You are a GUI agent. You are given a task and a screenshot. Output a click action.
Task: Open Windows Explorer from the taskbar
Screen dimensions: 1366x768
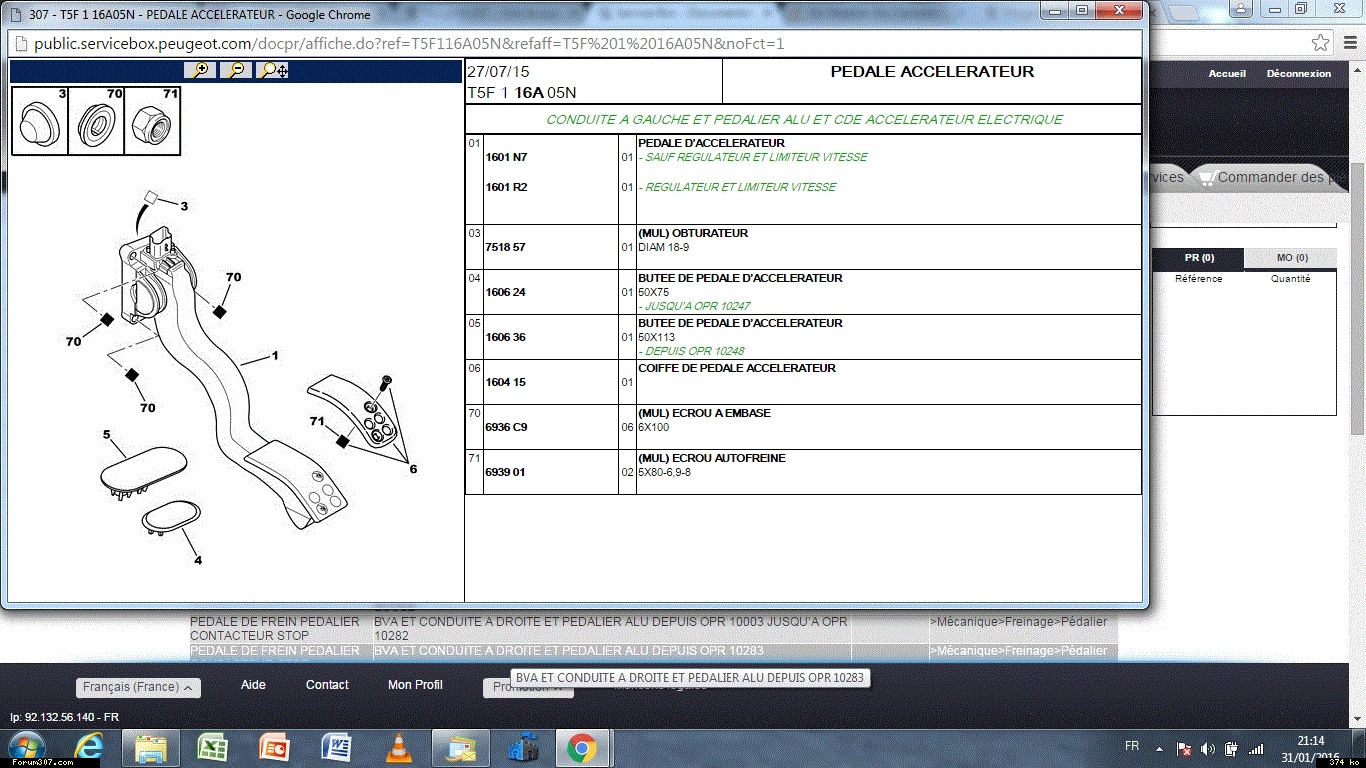(x=150, y=747)
